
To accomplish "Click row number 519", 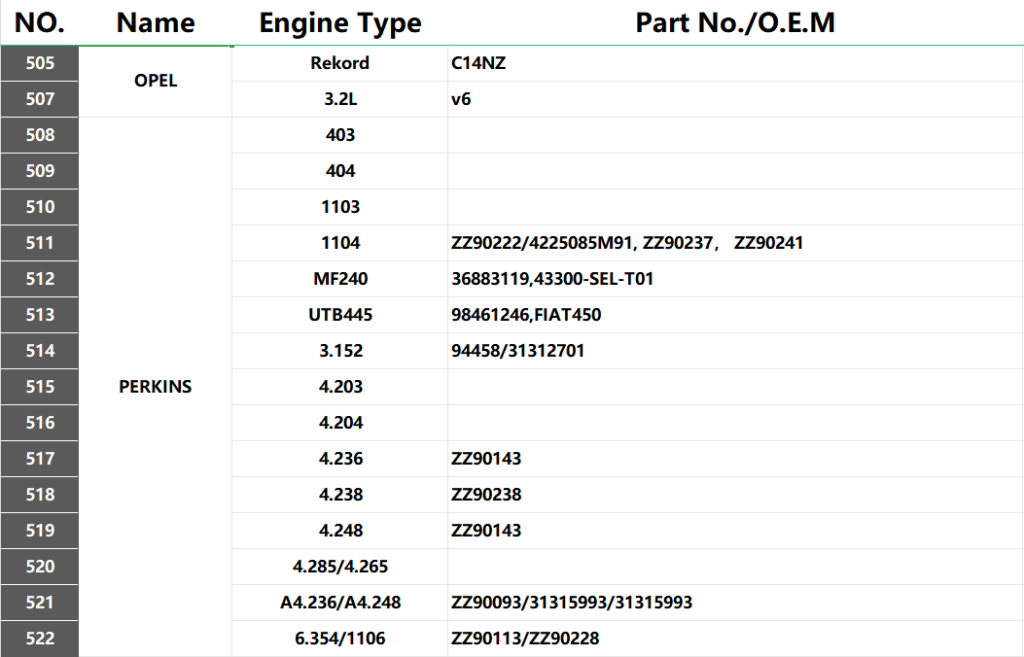I will (40, 530).
